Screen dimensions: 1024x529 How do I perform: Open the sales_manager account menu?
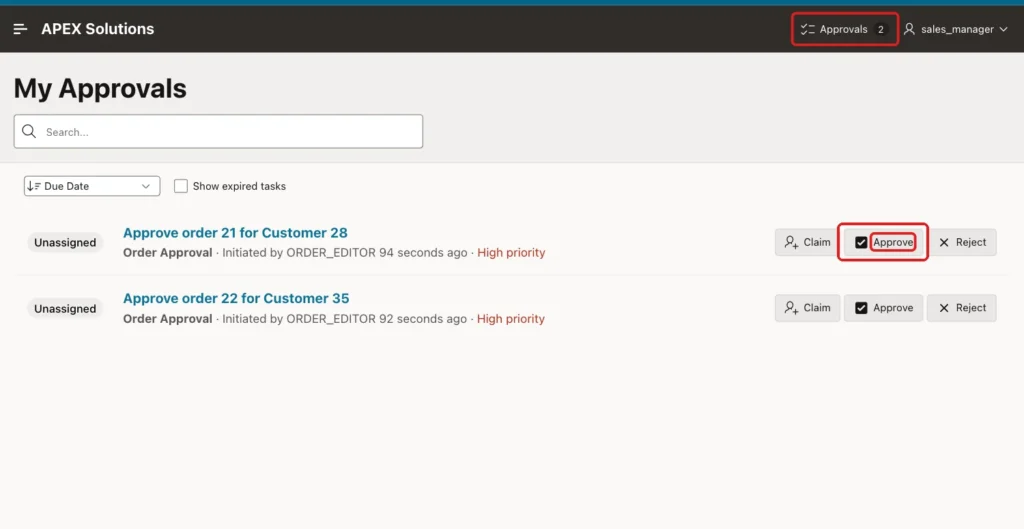955,29
